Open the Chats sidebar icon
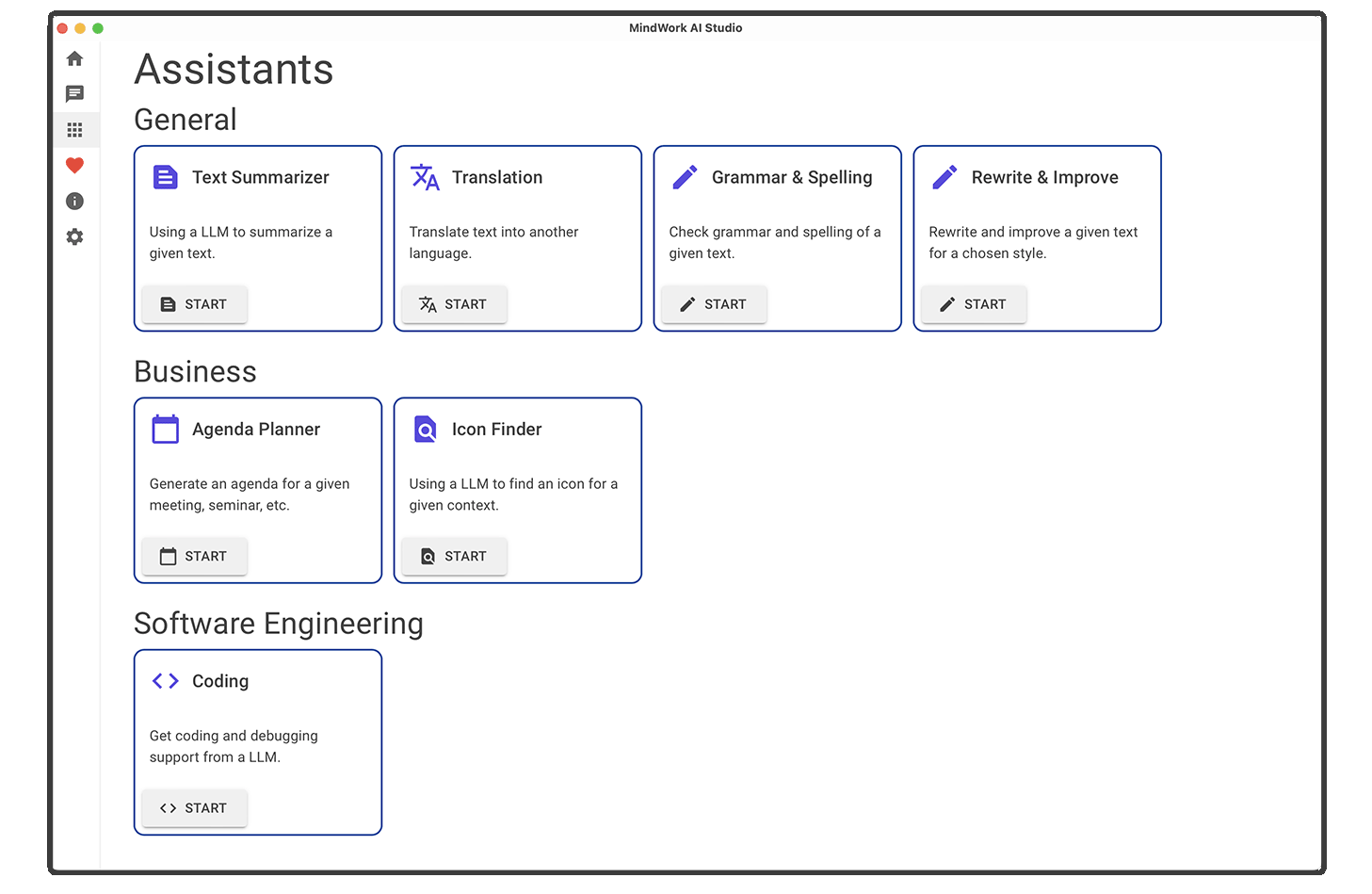This screenshot has width=1372, height=894. point(74,93)
